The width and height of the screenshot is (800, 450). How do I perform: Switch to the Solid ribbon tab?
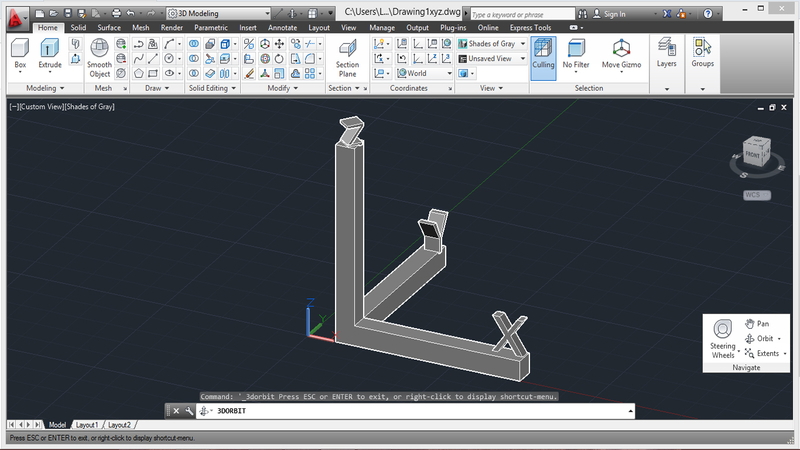pos(78,28)
